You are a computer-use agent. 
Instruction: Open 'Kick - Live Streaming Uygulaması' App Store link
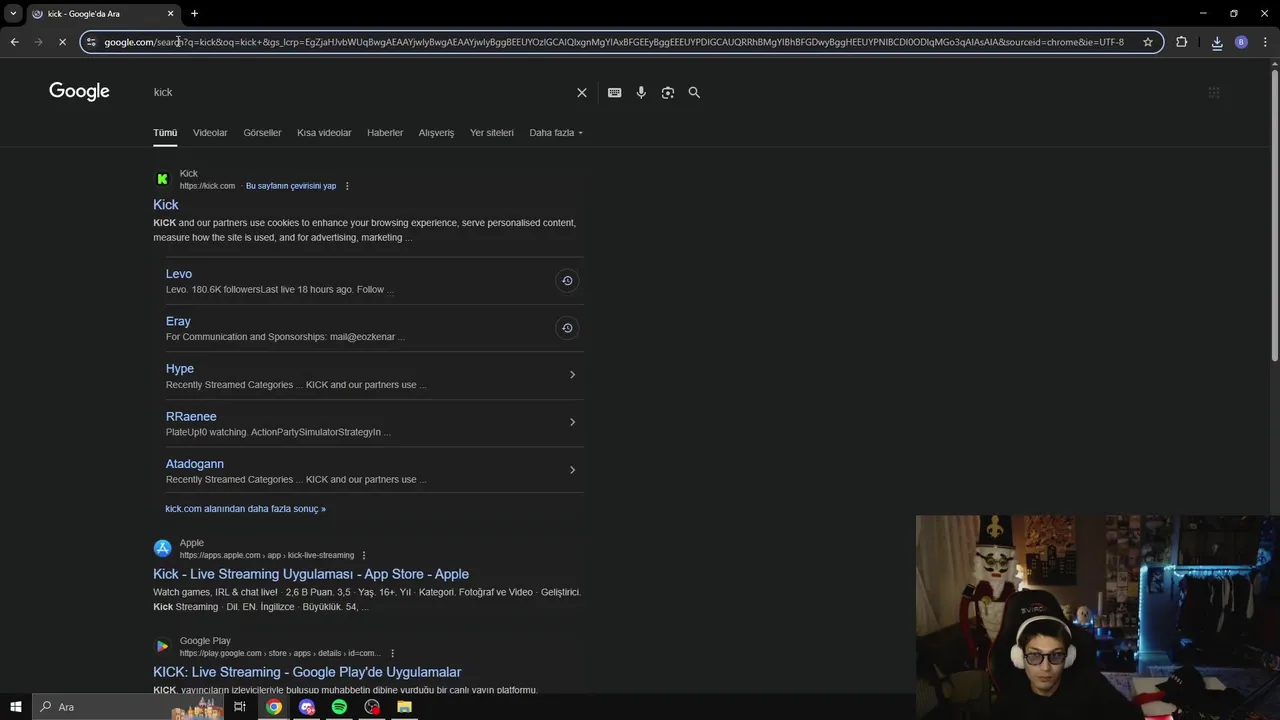[x=311, y=574]
